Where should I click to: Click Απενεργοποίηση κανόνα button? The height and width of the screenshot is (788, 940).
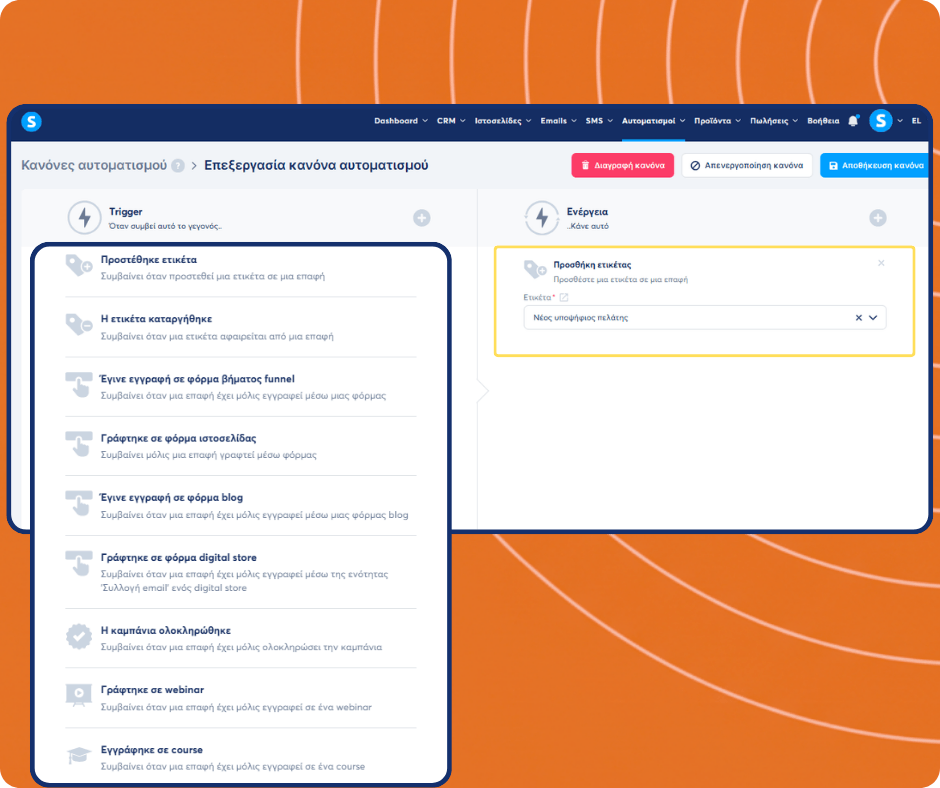[x=747, y=166]
